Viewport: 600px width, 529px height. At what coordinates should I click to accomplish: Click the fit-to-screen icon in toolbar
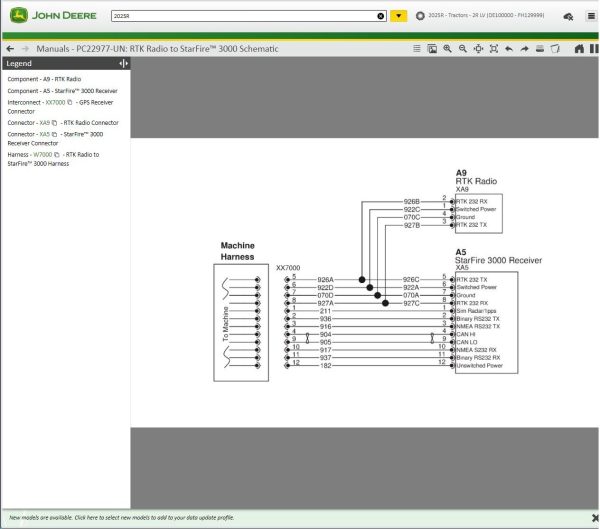click(494, 49)
